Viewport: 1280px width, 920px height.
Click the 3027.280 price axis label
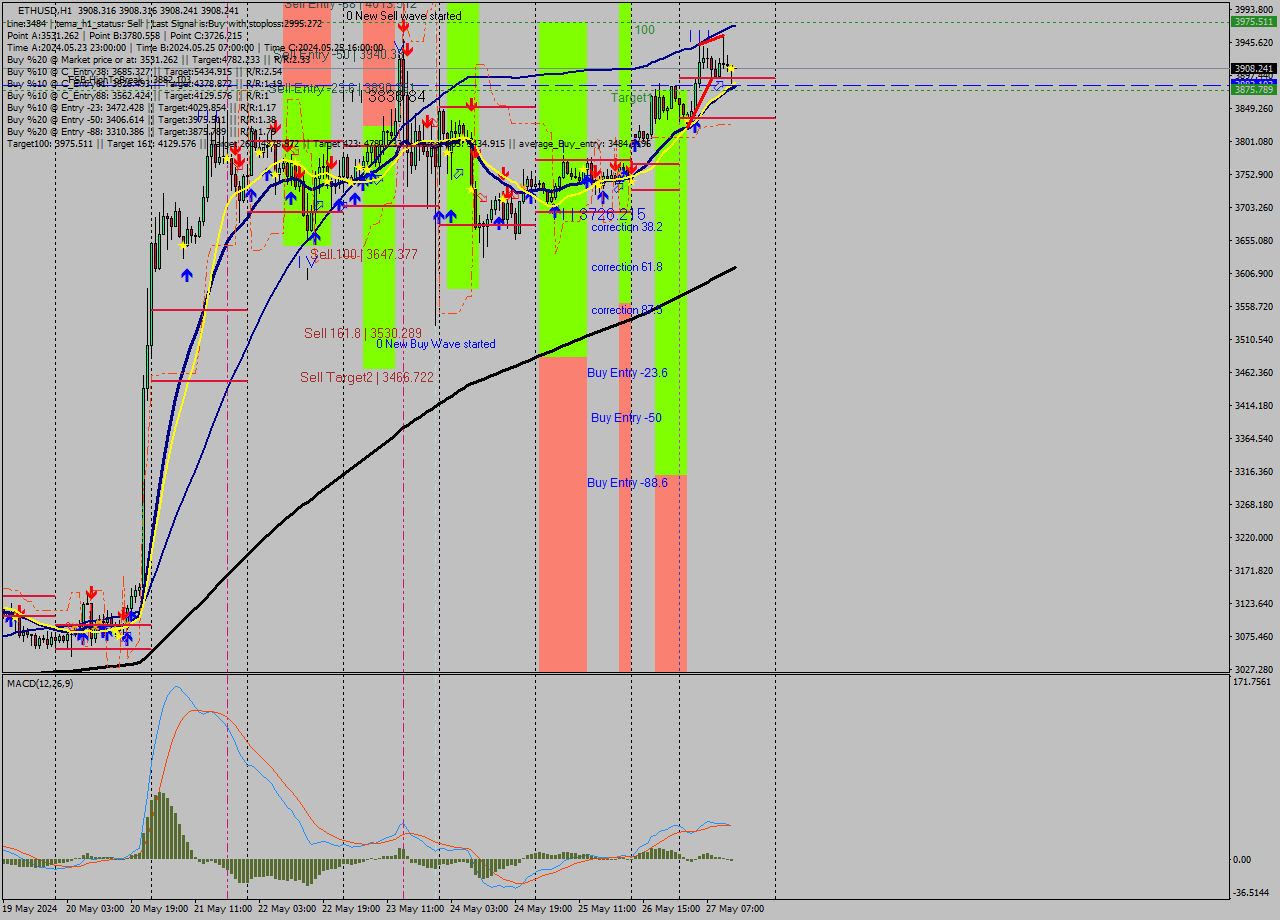point(1253,670)
